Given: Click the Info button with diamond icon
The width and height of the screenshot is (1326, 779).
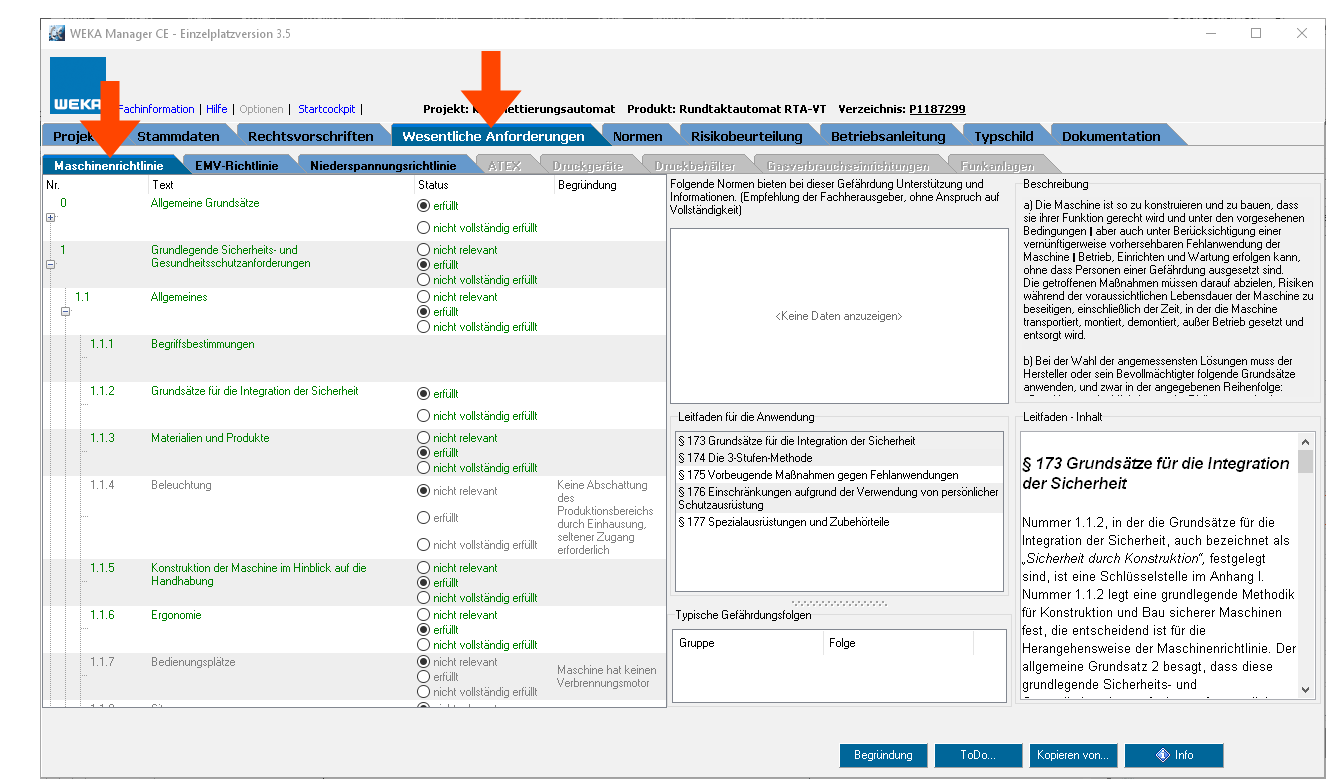Looking at the screenshot, I should [1174, 755].
